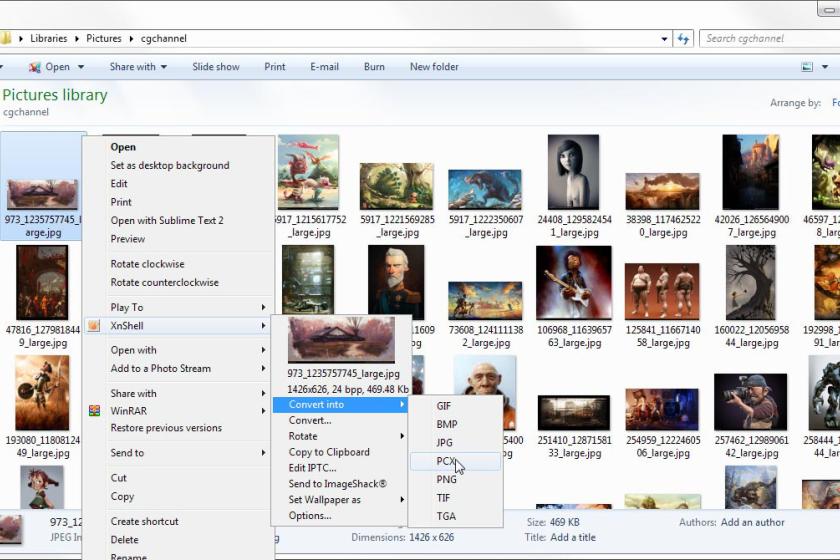The width and height of the screenshot is (840, 560).
Task: Click the refresh icon beside address bar
Action: point(683,39)
